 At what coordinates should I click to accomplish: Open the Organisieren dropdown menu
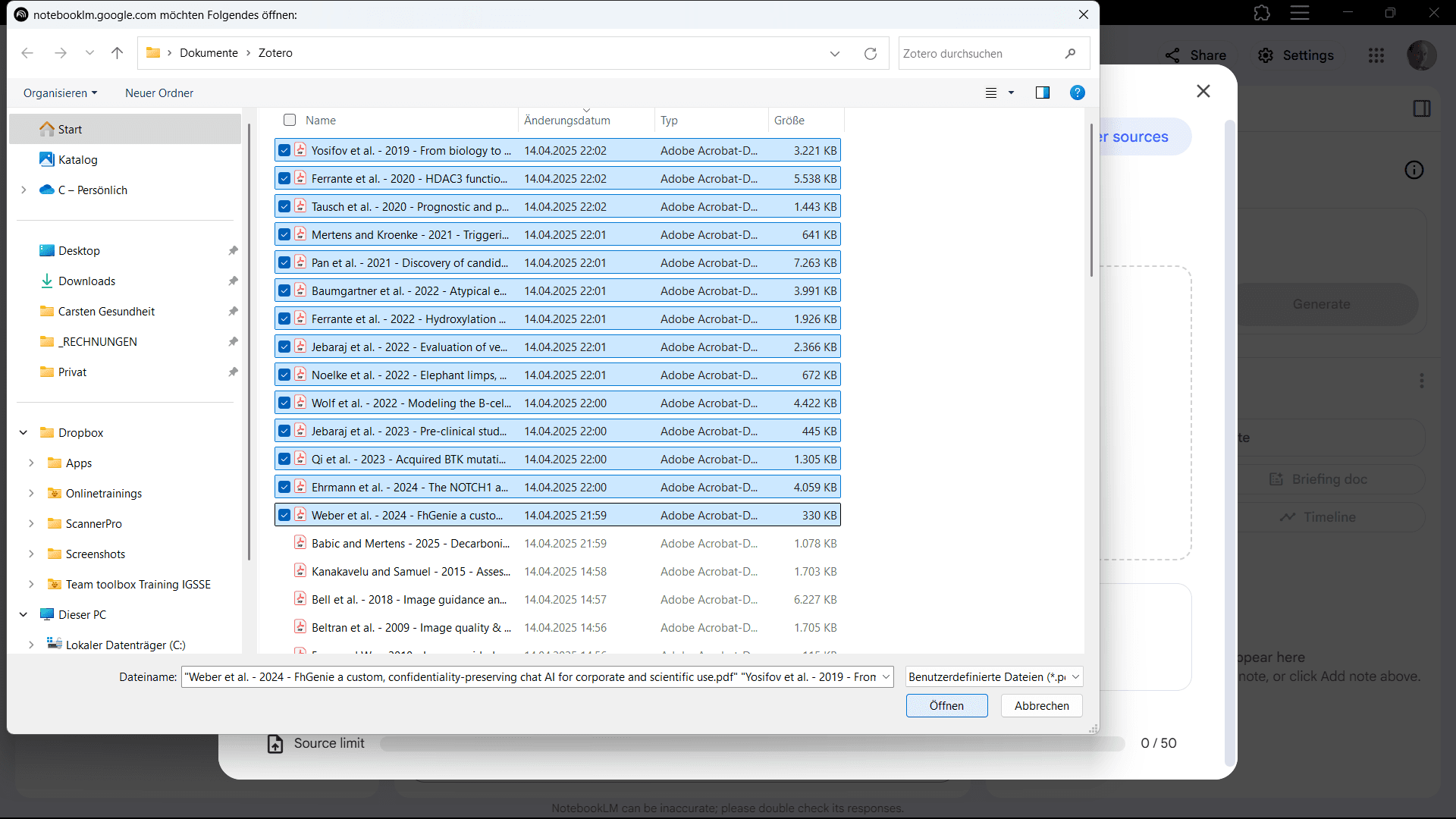[x=61, y=93]
